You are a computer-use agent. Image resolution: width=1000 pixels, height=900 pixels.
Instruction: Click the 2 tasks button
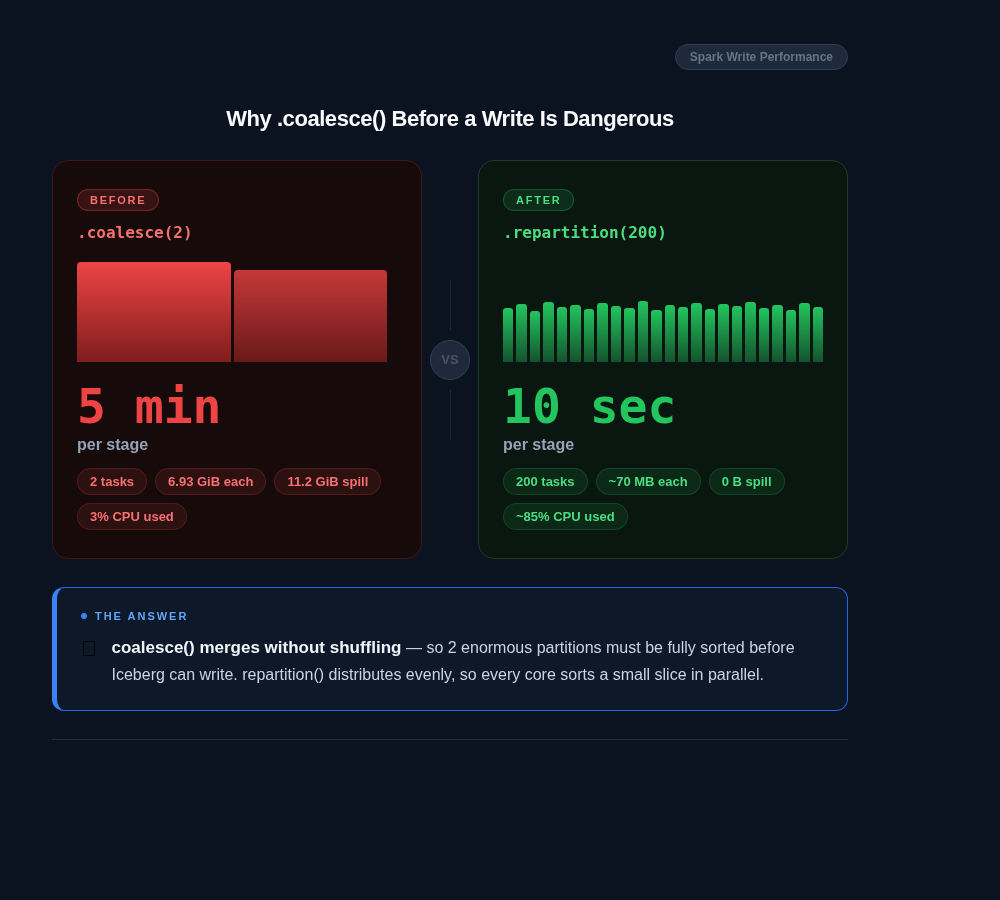point(111,481)
